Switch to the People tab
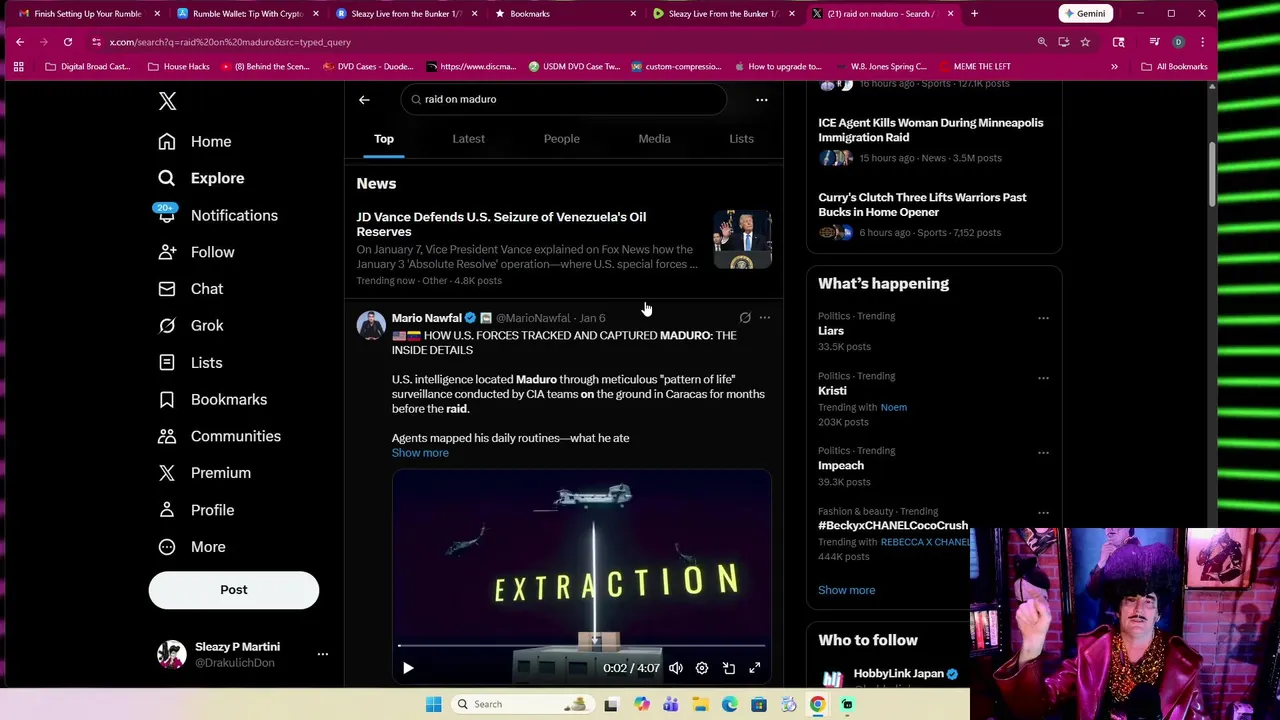The height and width of the screenshot is (720, 1280). [561, 139]
